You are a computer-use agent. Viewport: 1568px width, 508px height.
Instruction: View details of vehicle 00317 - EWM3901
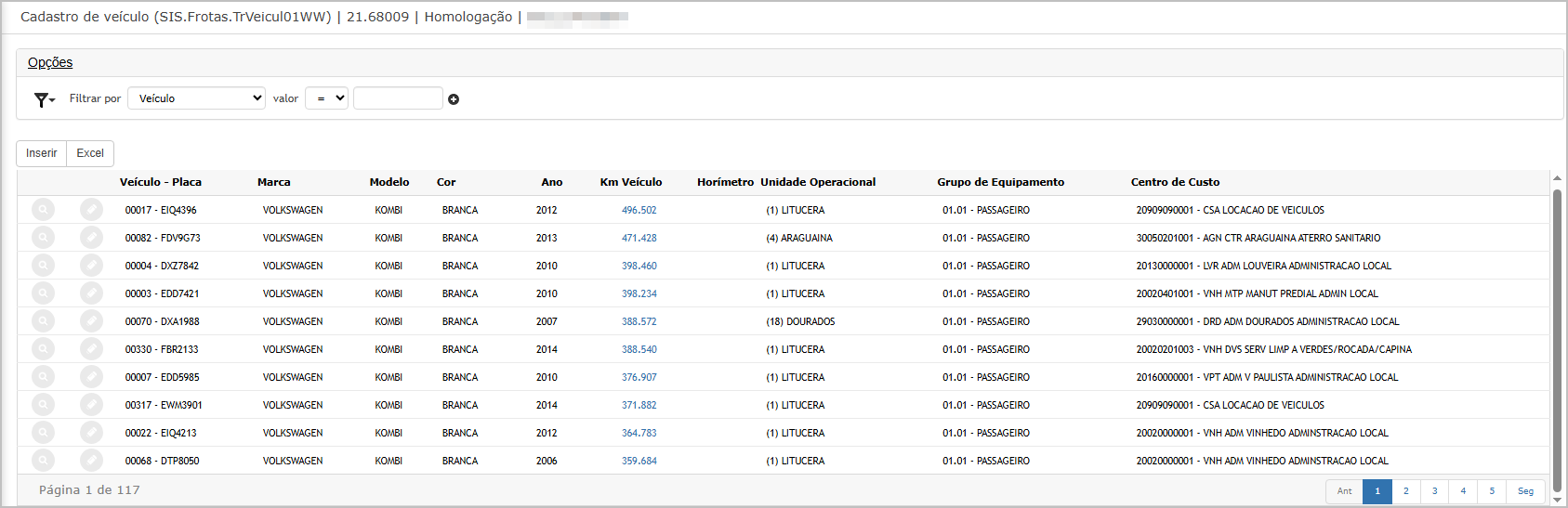coord(43,405)
